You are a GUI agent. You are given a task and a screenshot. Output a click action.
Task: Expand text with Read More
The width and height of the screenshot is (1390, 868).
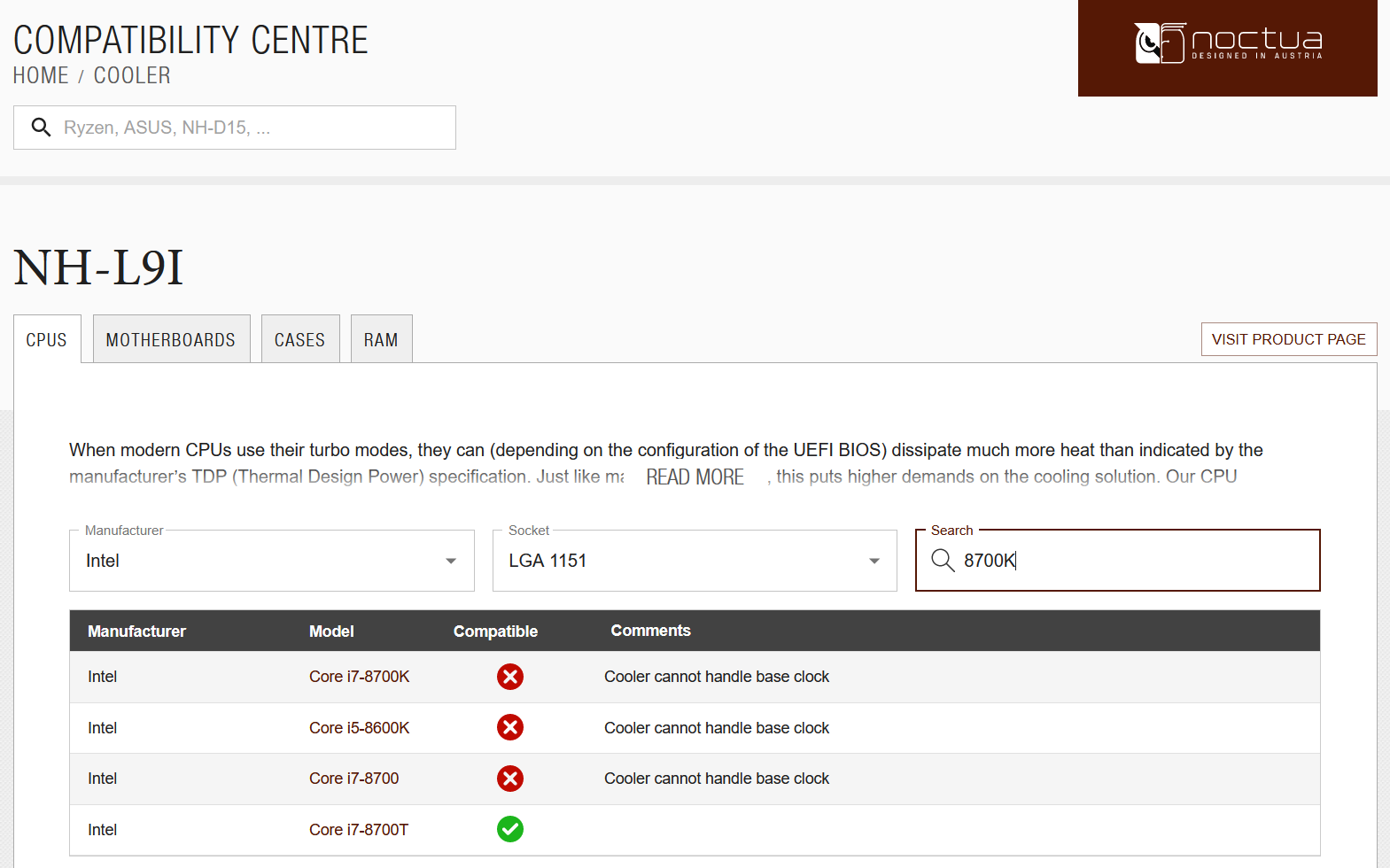click(x=695, y=477)
